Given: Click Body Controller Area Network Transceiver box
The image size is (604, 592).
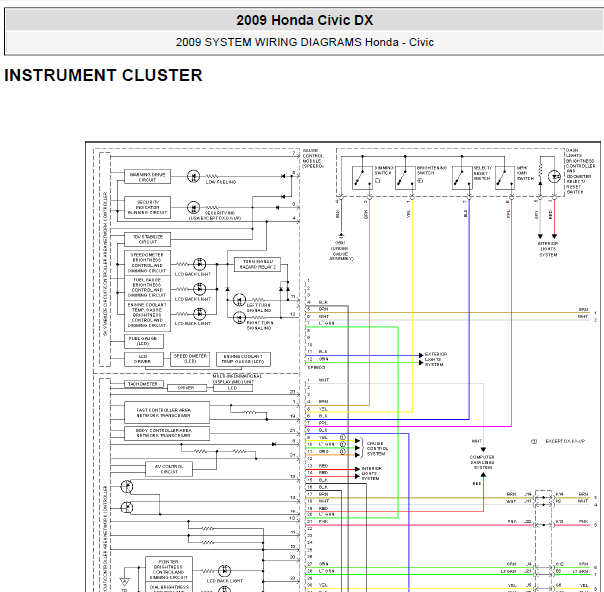Looking at the screenshot, I should point(167,433).
